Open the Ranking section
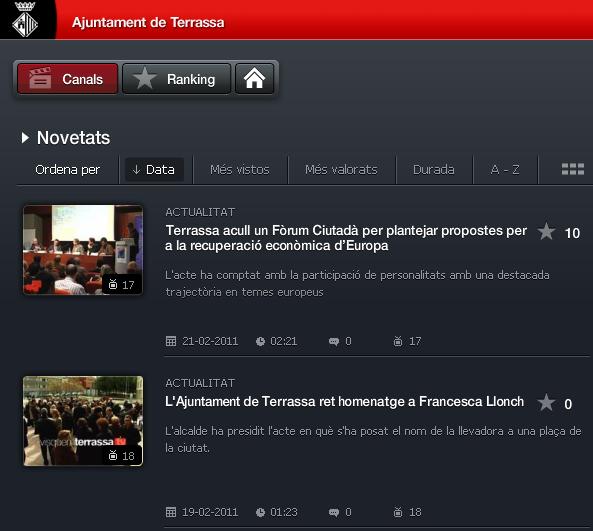The width and height of the screenshot is (593, 531). (177, 79)
